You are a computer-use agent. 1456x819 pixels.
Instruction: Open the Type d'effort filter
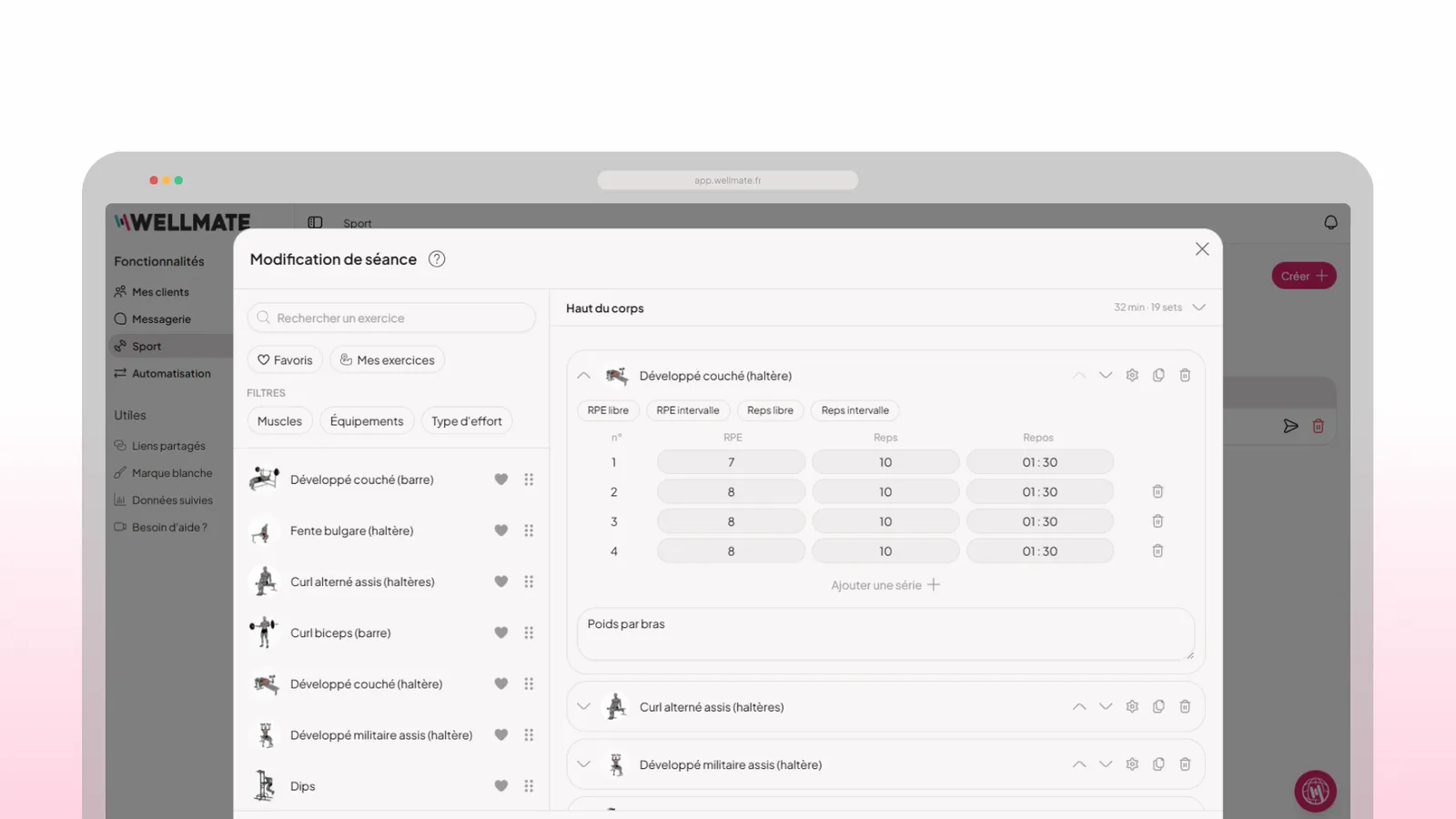click(467, 421)
